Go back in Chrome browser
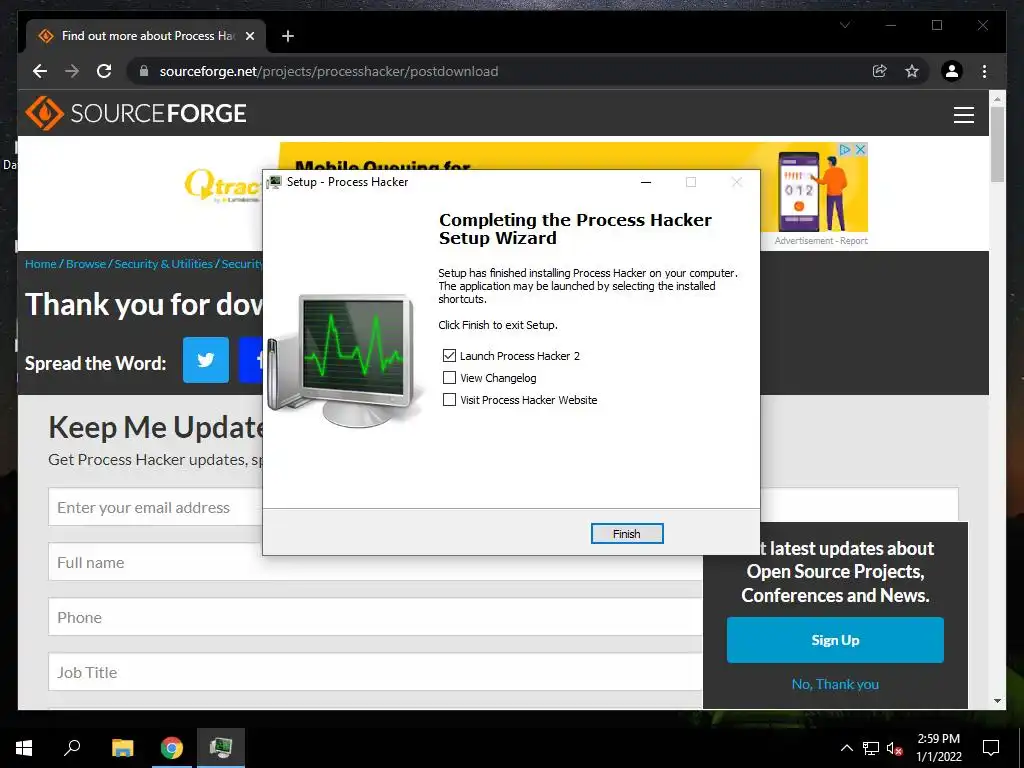The height and width of the screenshot is (768, 1024). [40, 71]
